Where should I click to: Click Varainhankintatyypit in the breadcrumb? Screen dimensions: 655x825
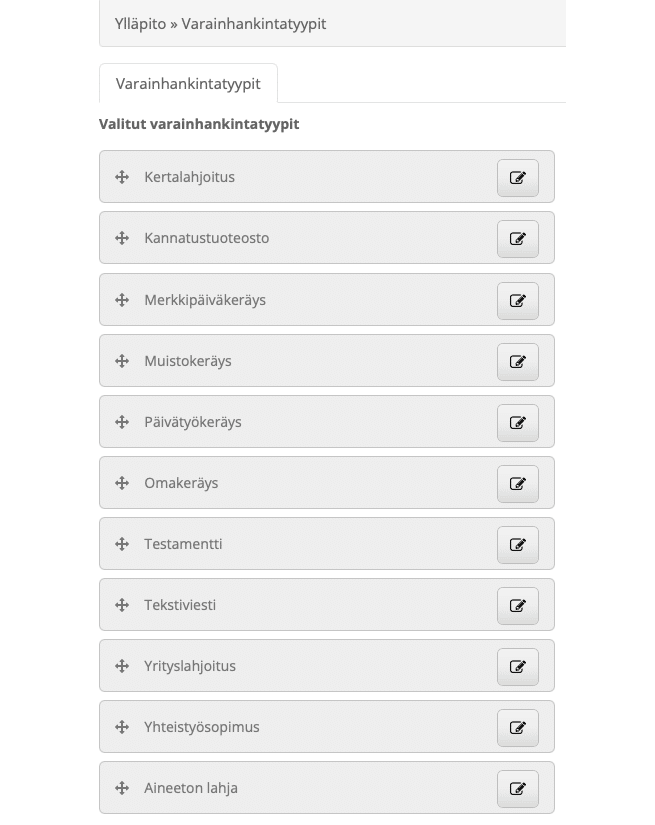[254, 23]
